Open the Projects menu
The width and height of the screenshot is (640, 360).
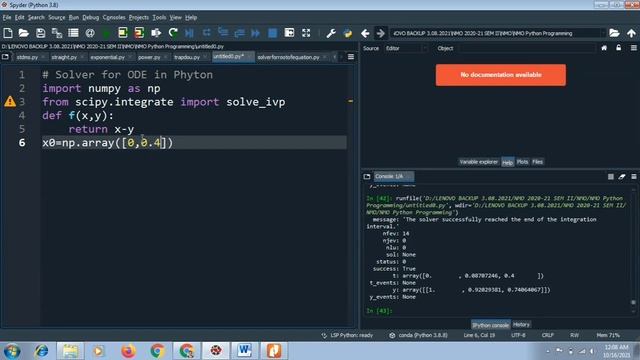click(x=139, y=18)
